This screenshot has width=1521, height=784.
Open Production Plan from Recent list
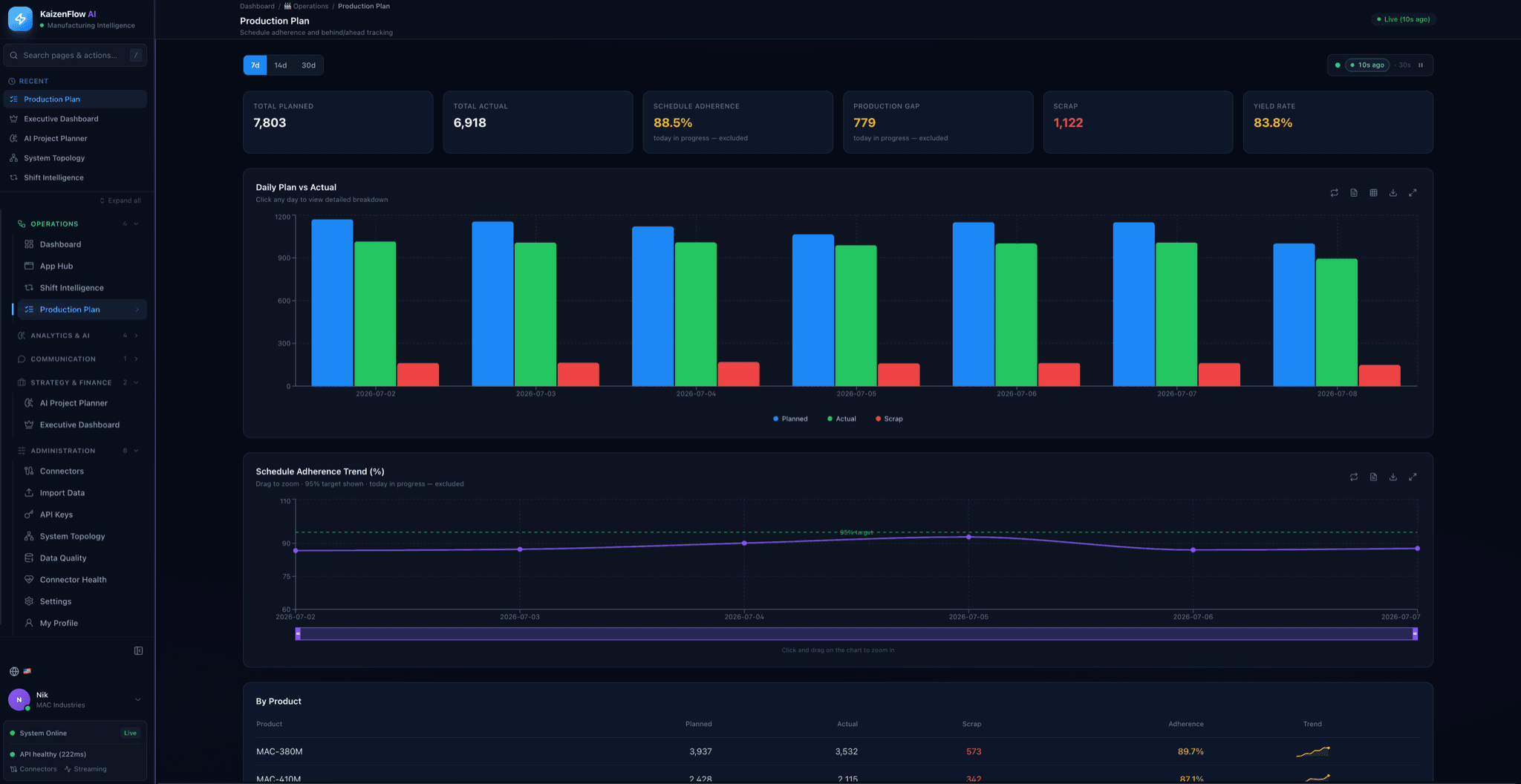click(x=75, y=99)
